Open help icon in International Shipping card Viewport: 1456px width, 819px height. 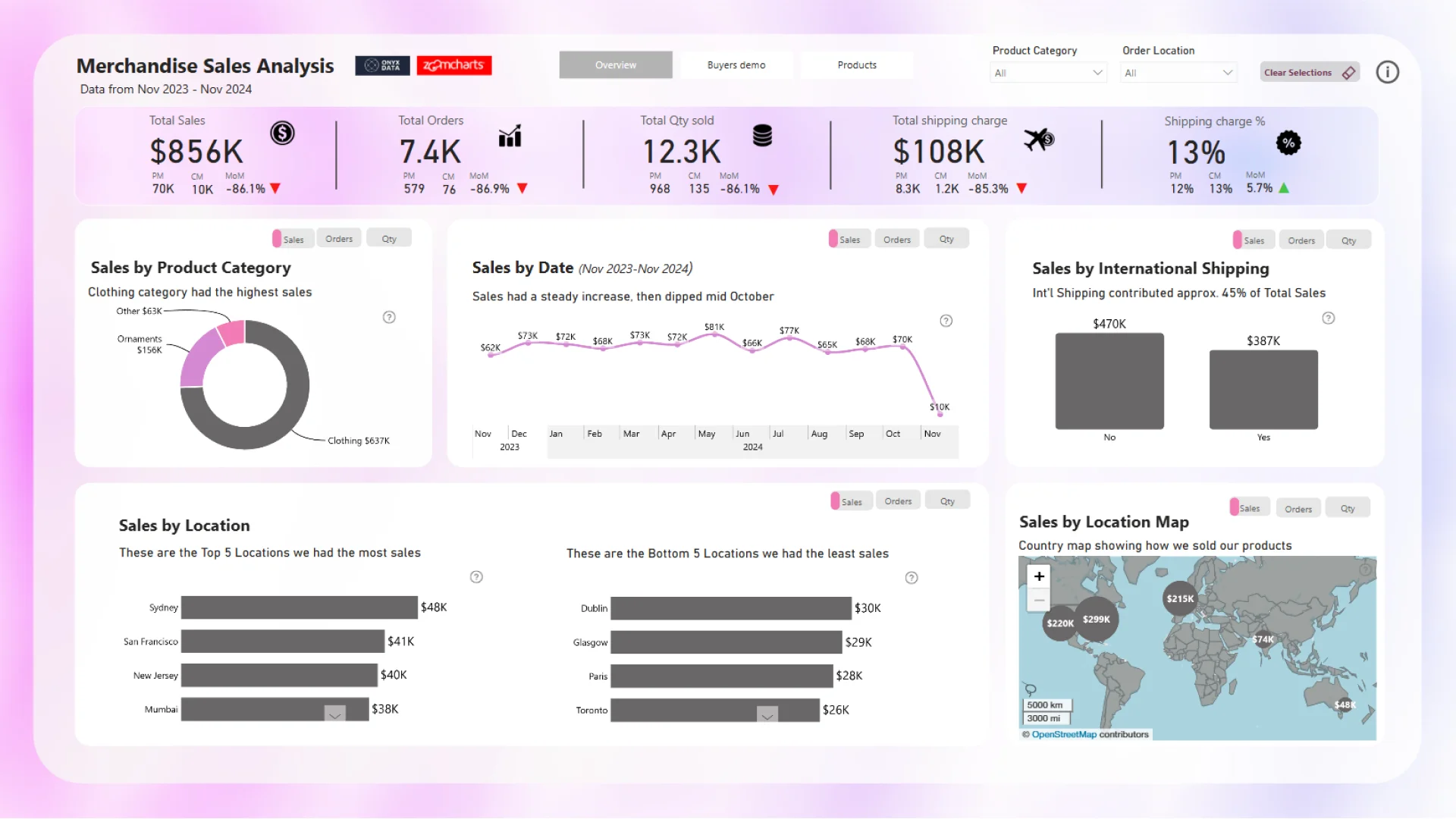coord(1329,318)
